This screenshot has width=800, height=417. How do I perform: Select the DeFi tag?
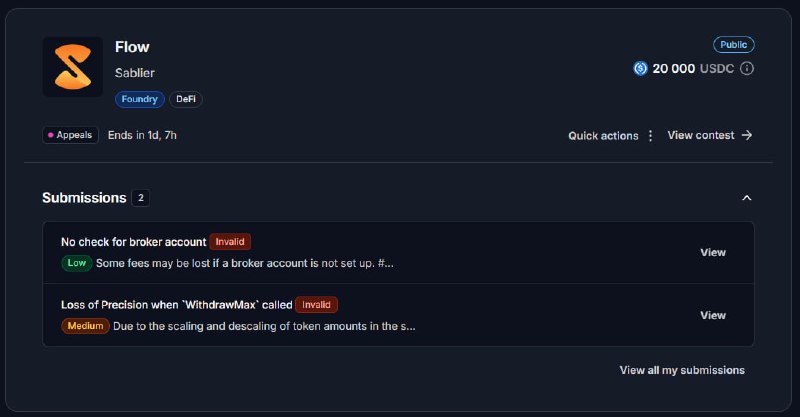tap(186, 99)
